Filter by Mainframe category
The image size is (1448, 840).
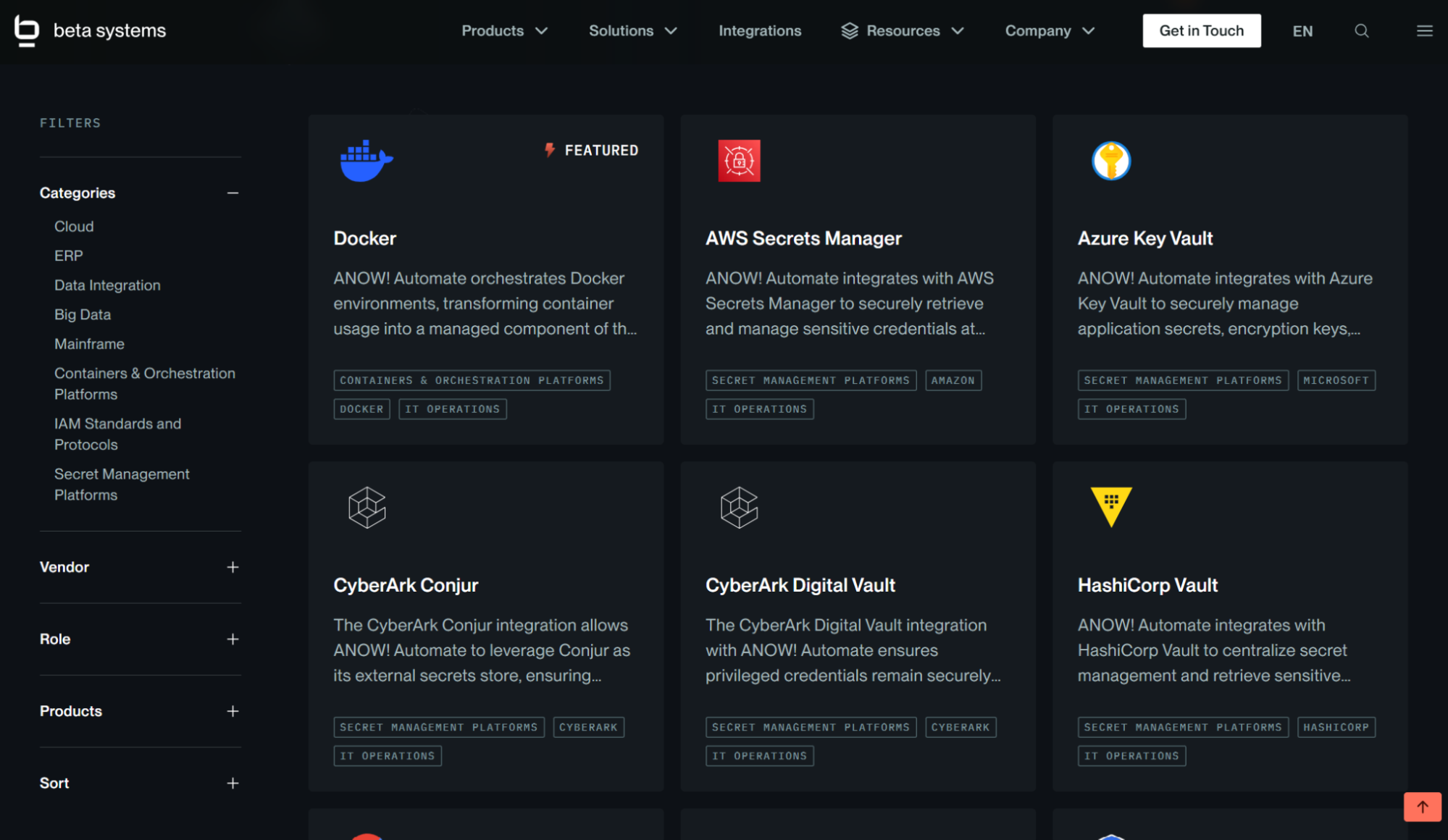[89, 344]
